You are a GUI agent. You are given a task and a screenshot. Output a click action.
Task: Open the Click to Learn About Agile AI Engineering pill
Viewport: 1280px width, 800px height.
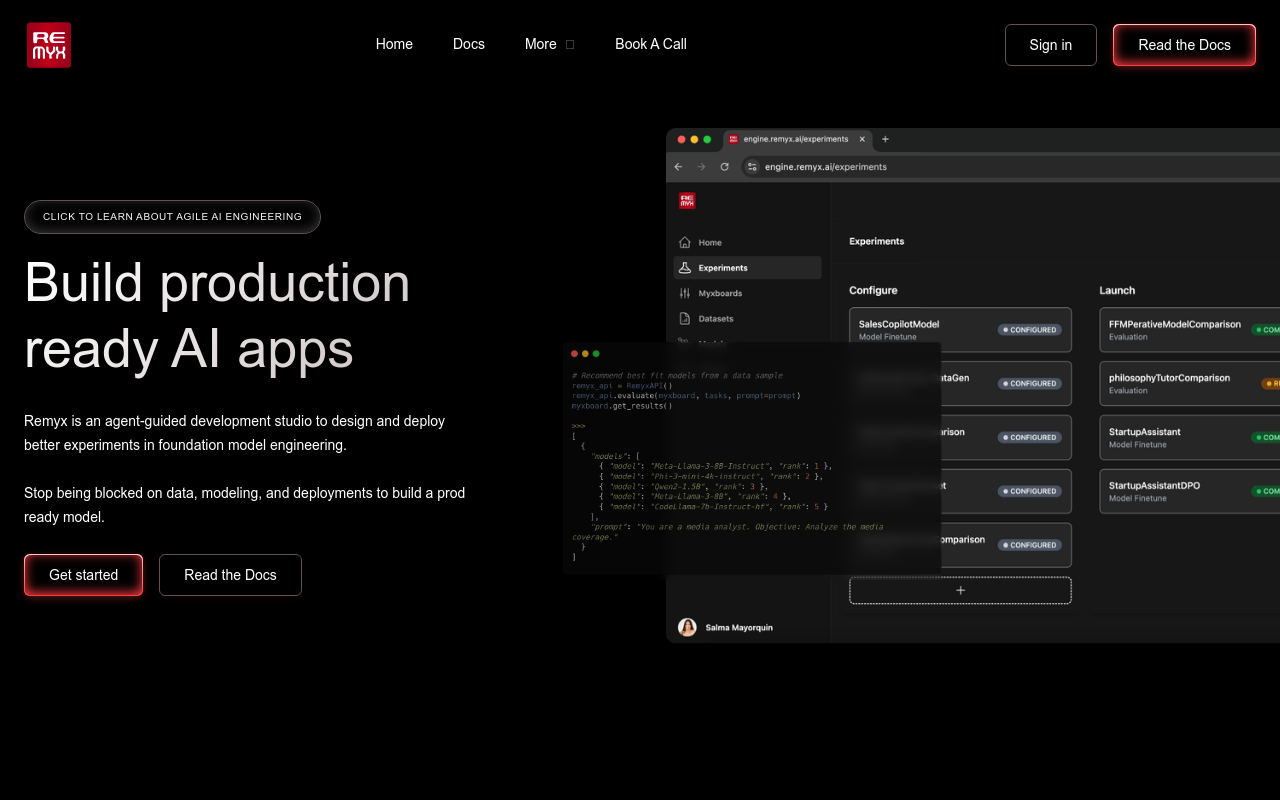click(172, 217)
